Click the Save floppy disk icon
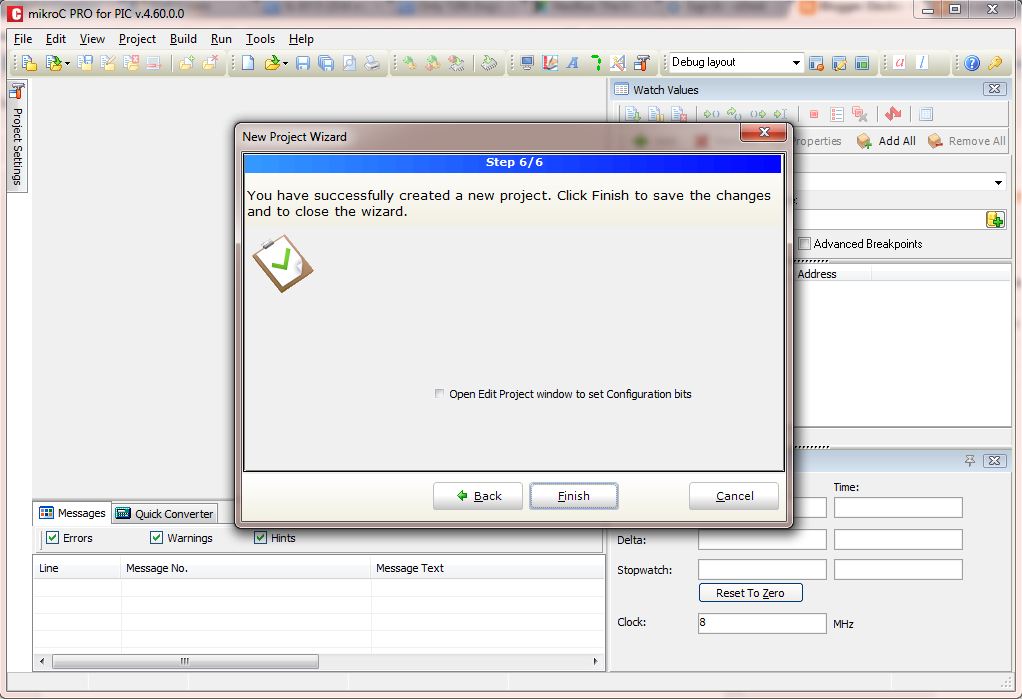1022x699 pixels. [302, 63]
